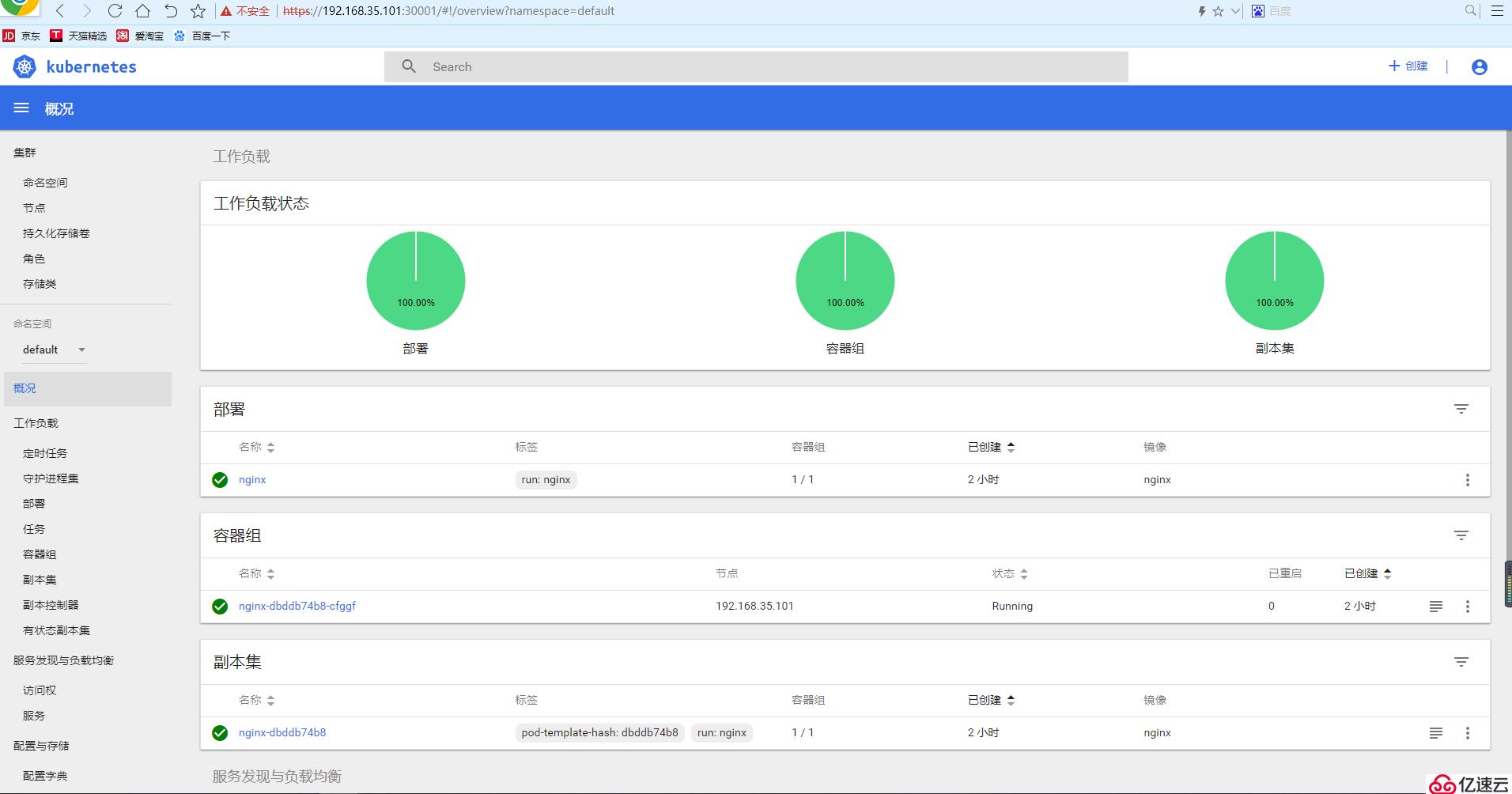The image size is (1512, 794).
Task: Open the 天猫精选 bookmark
Action: pos(78,36)
